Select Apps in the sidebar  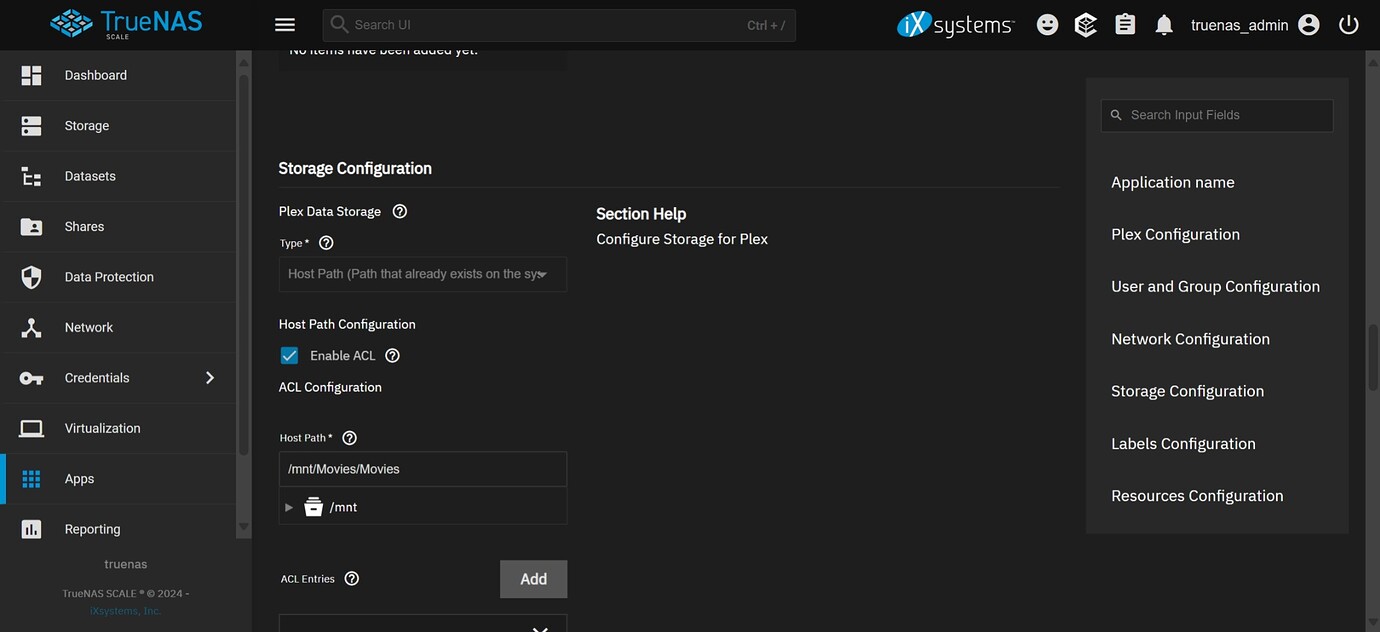click(x=31, y=478)
